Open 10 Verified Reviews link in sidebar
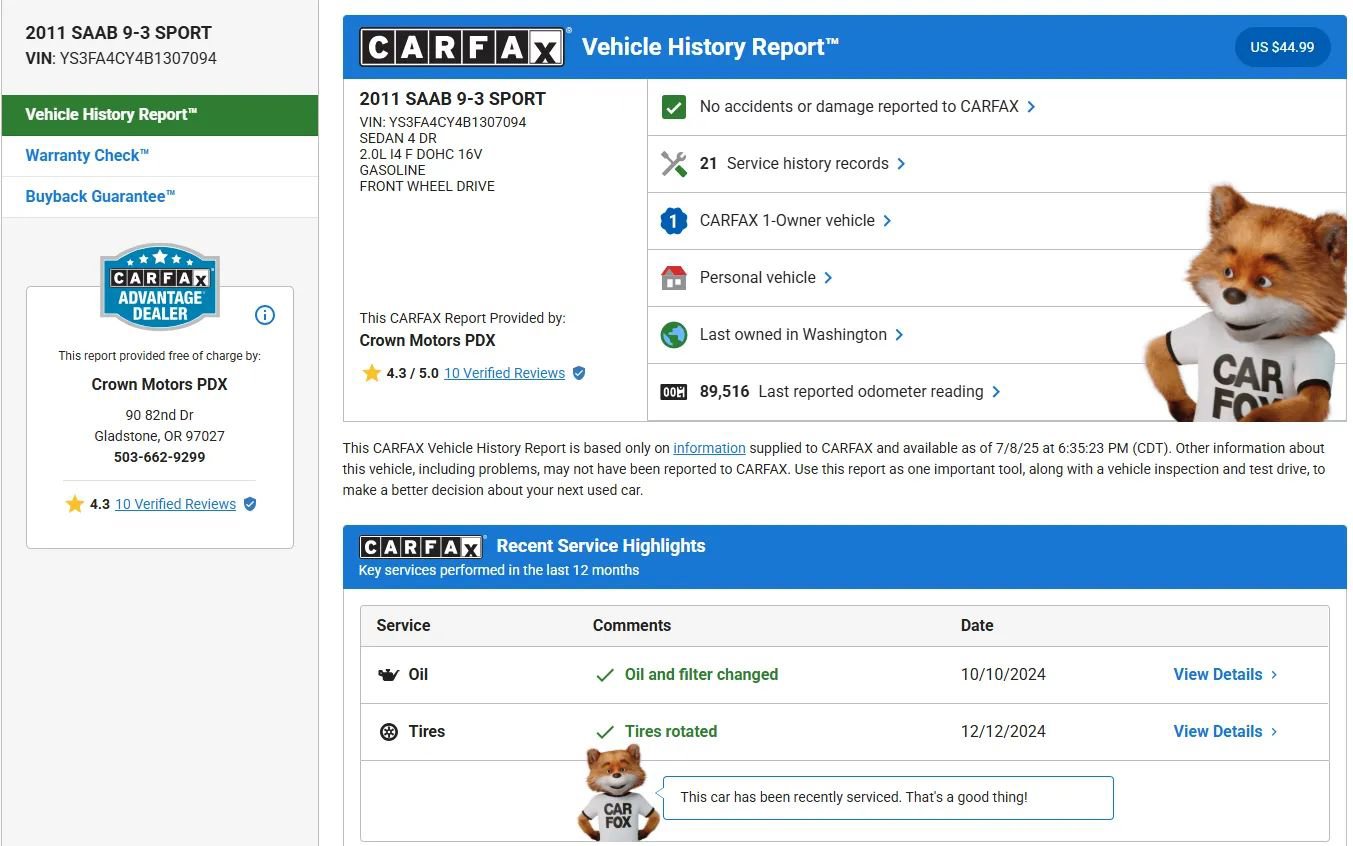The image size is (1353, 846). (175, 505)
